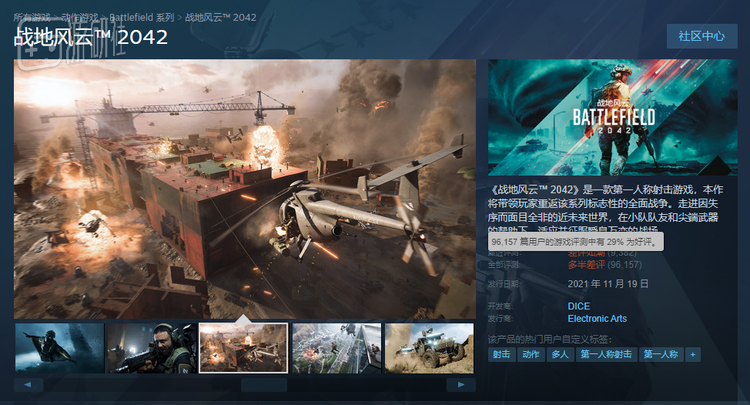Select the 第一人称 tag

point(661,354)
